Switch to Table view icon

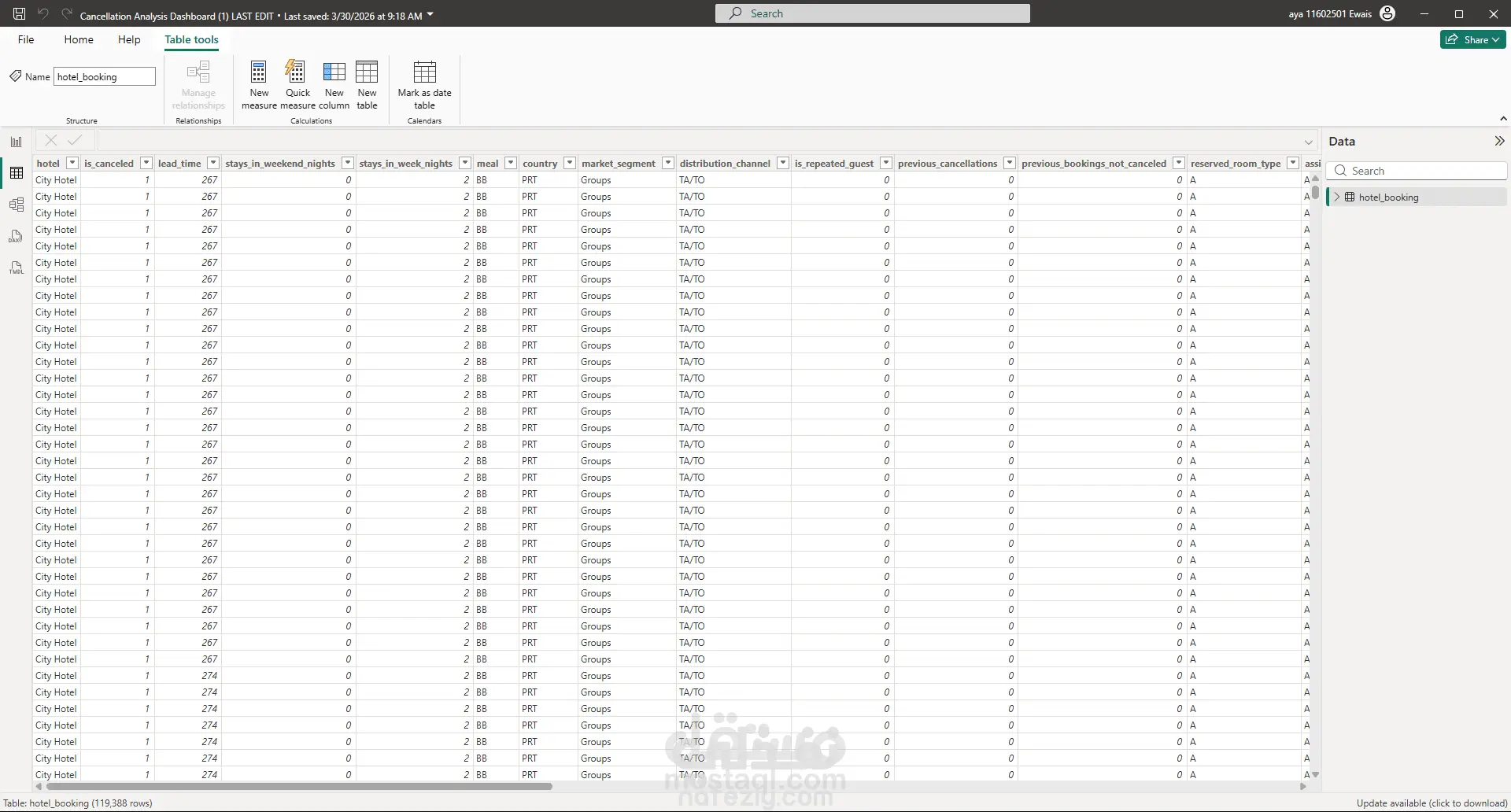17,173
